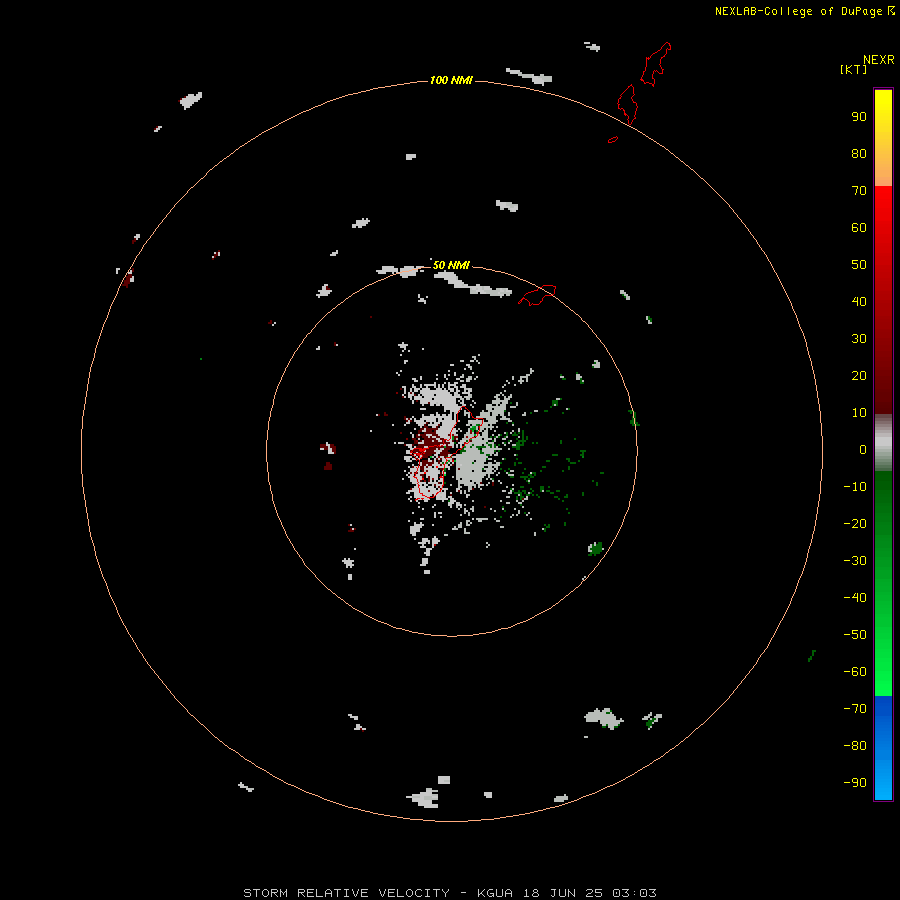Click the 40 value on velocity scale

(x=859, y=301)
